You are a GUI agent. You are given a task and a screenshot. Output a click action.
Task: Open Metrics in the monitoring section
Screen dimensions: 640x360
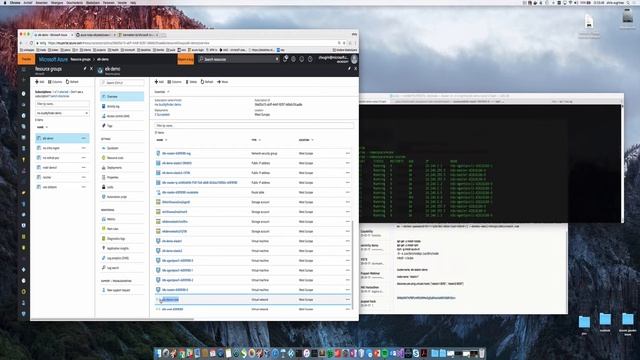coord(122,219)
